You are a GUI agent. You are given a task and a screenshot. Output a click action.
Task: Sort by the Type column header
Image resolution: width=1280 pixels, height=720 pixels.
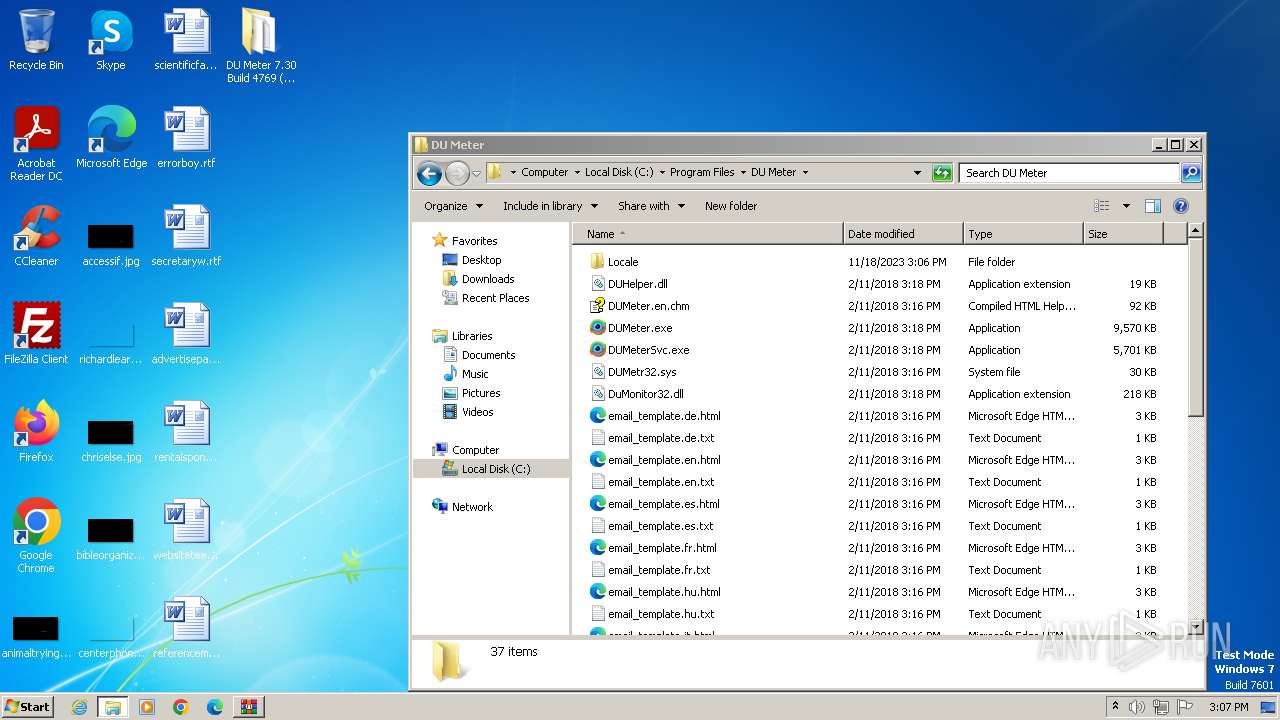(1023, 234)
